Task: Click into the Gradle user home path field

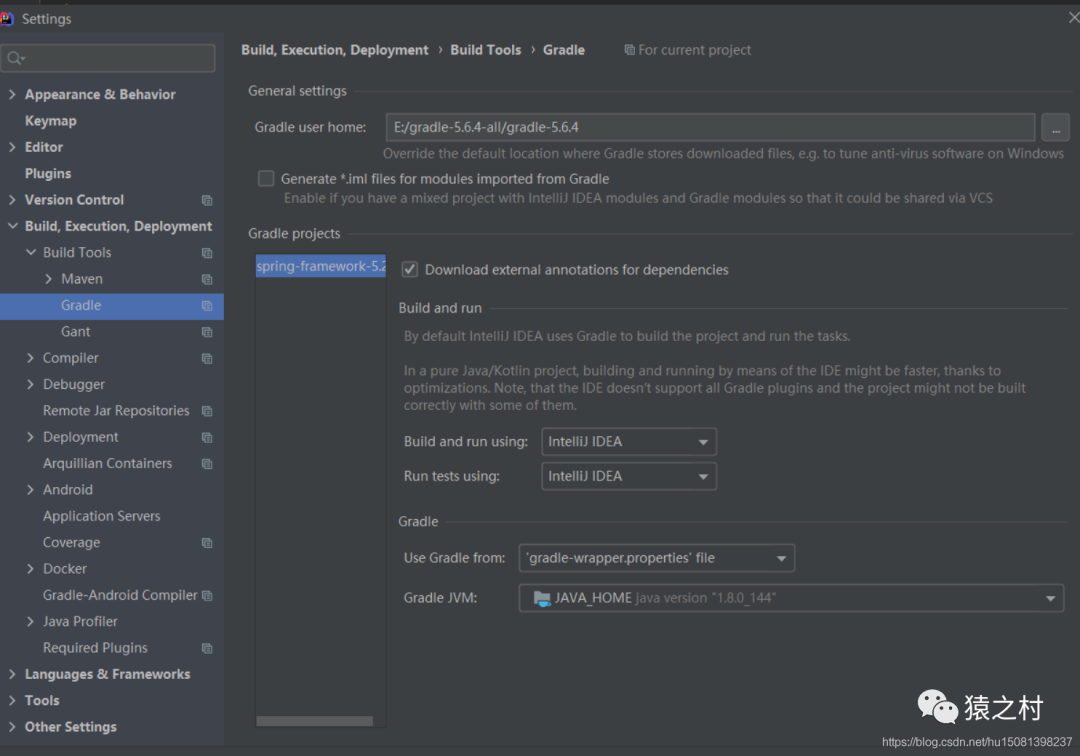Action: (x=710, y=127)
